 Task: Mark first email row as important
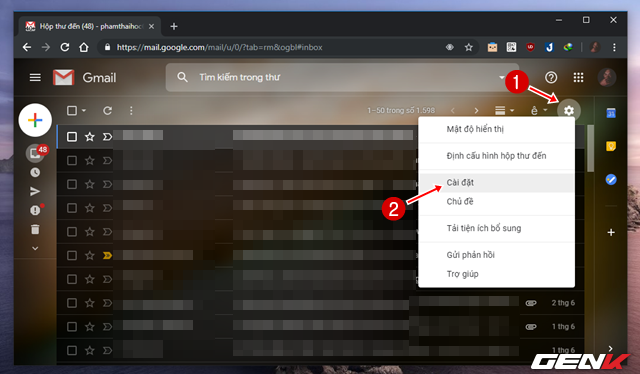(x=107, y=137)
